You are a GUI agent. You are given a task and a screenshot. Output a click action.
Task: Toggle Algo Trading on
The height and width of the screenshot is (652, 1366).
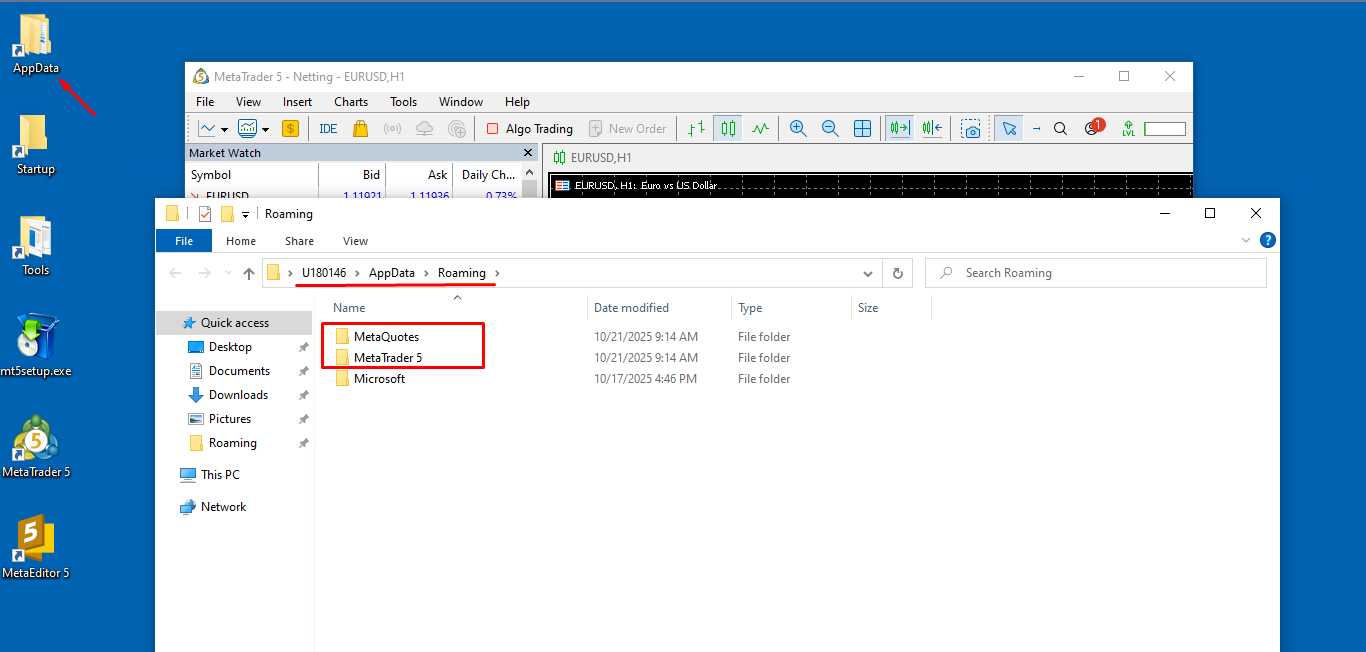tap(529, 128)
